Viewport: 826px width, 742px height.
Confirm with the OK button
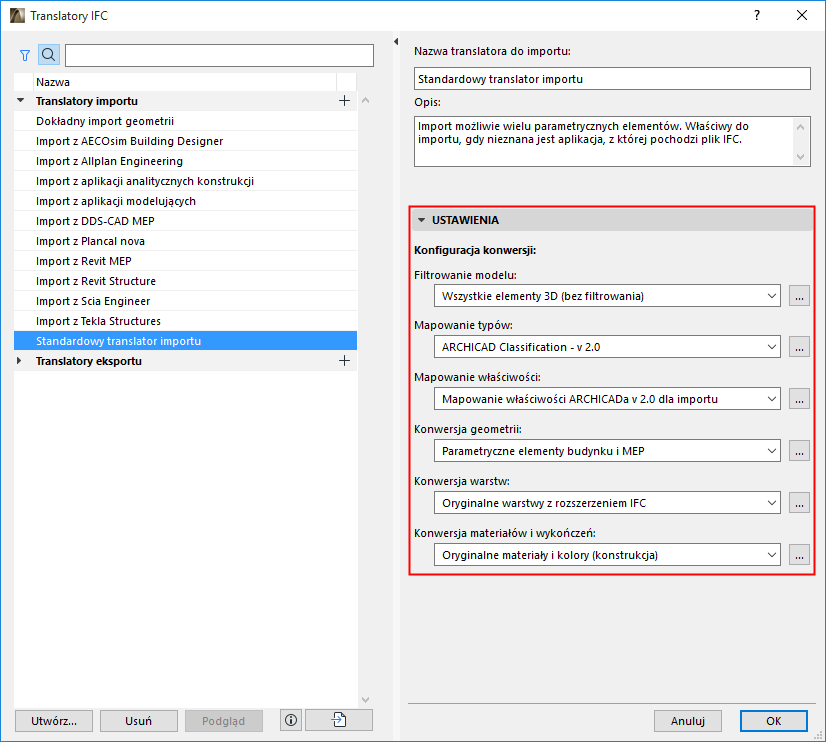pyautogui.click(x=773, y=721)
